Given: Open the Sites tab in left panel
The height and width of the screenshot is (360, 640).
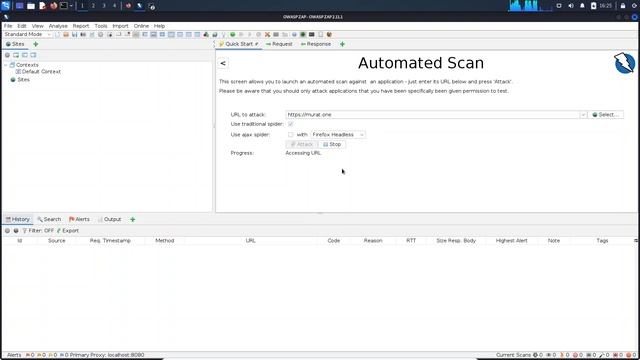Looking at the screenshot, I should (15, 44).
